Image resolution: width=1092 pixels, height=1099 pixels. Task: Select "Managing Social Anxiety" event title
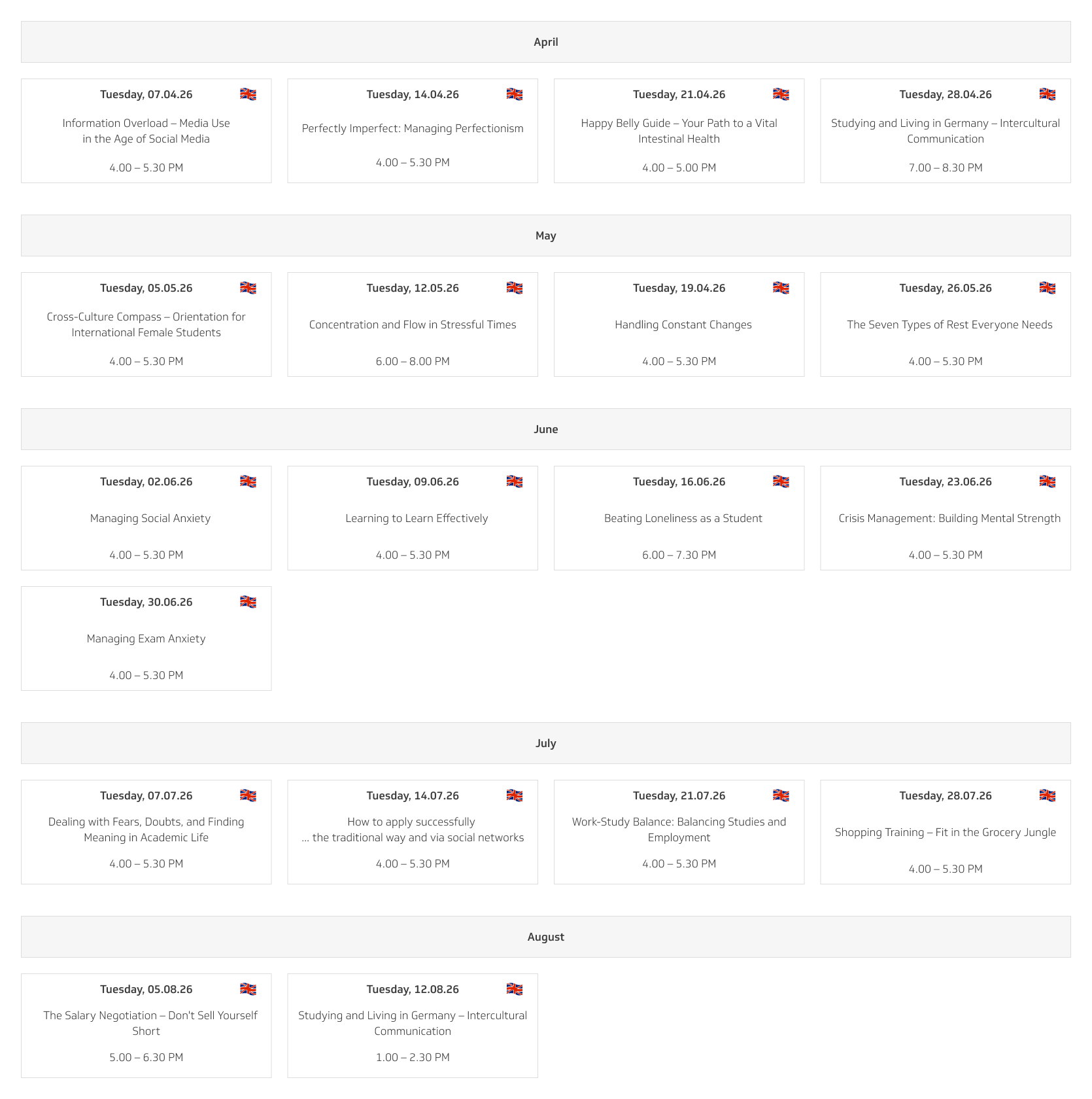(x=150, y=518)
